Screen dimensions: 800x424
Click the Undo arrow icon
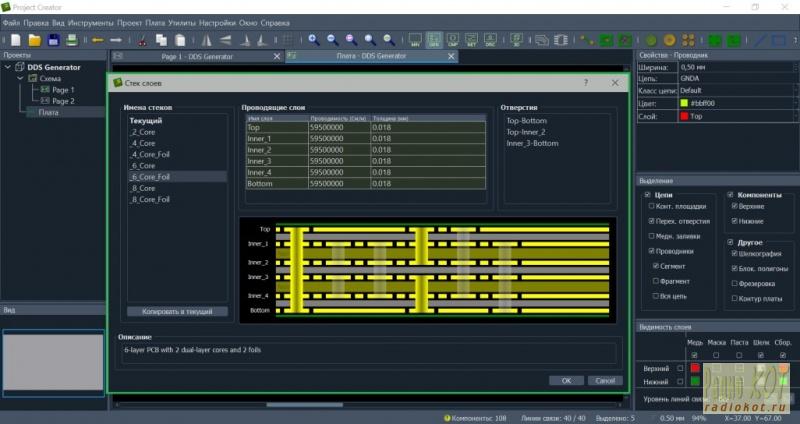98,40
